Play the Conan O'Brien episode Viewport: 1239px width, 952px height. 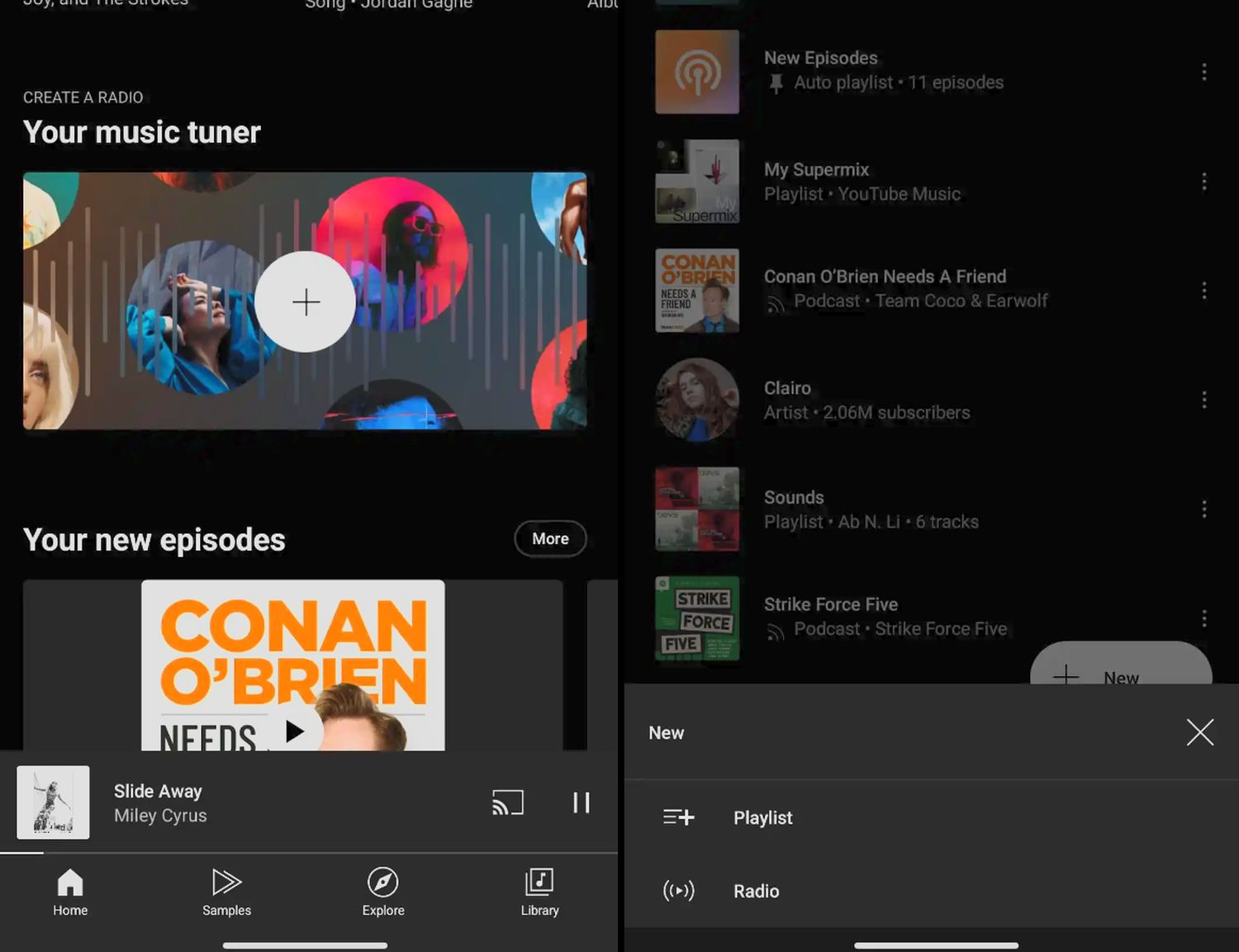(294, 732)
